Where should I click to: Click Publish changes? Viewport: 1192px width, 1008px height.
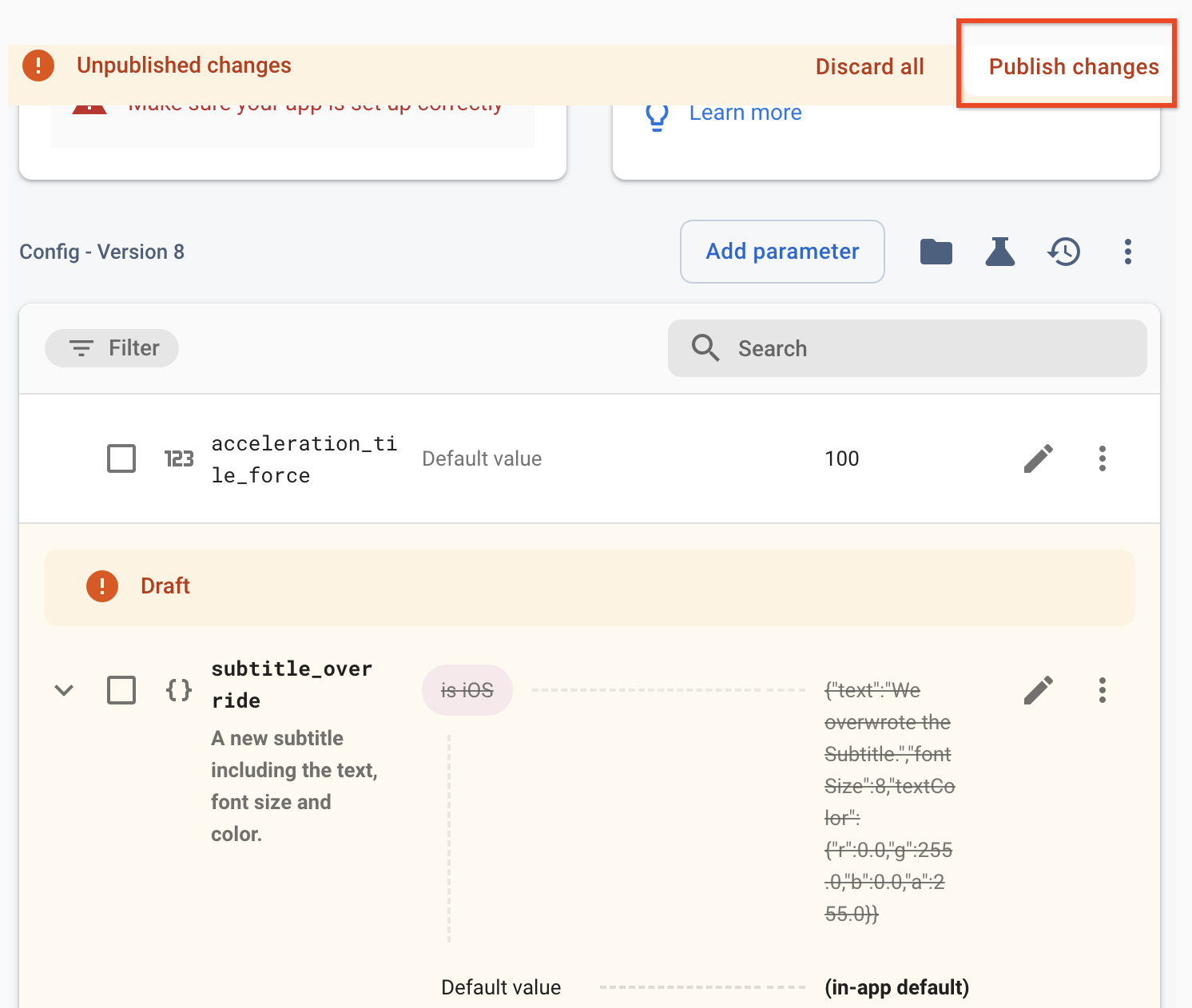[1074, 66]
